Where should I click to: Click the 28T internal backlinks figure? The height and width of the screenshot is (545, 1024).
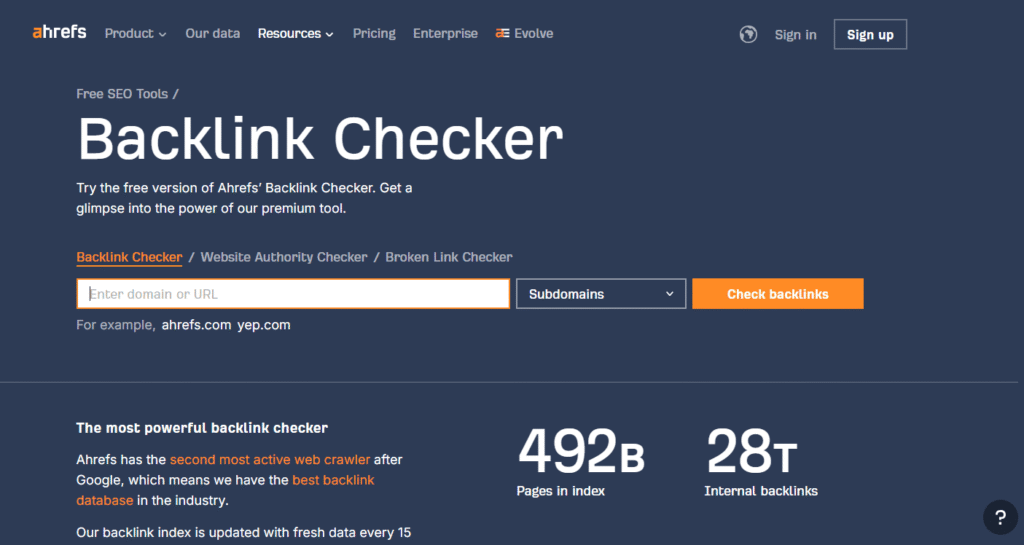click(x=761, y=461)
